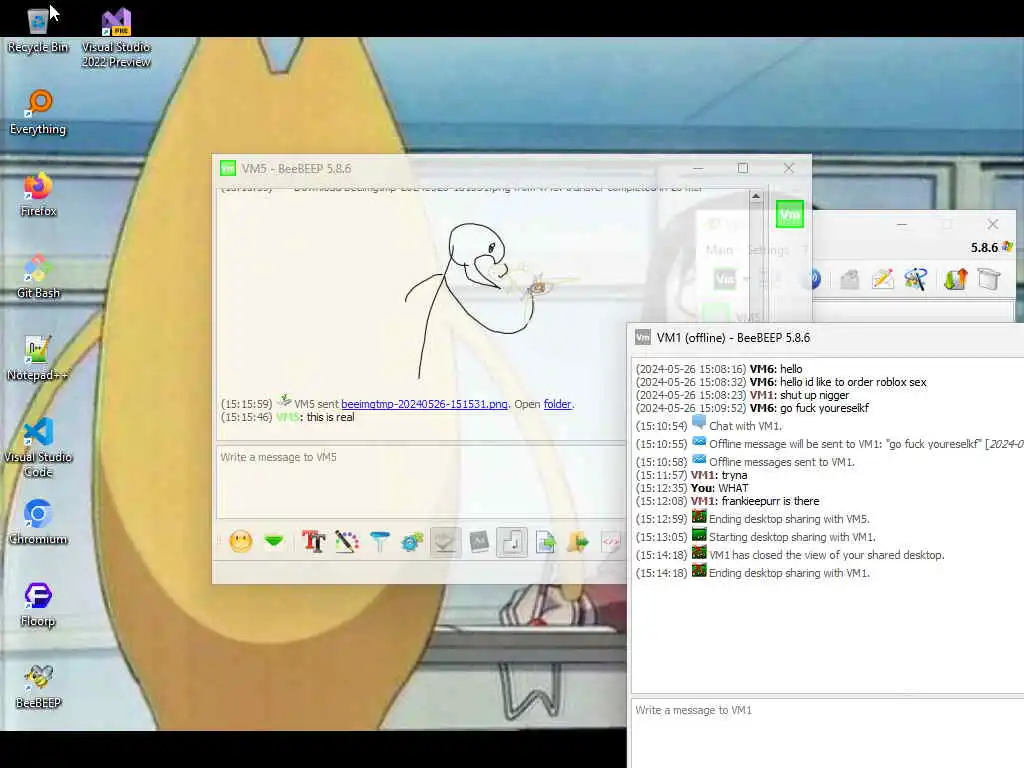Click the pencil note icon in main BeeBEEP toolbar
The width and height of the screenshot is (1024, 768).
[x=882, y=280]
